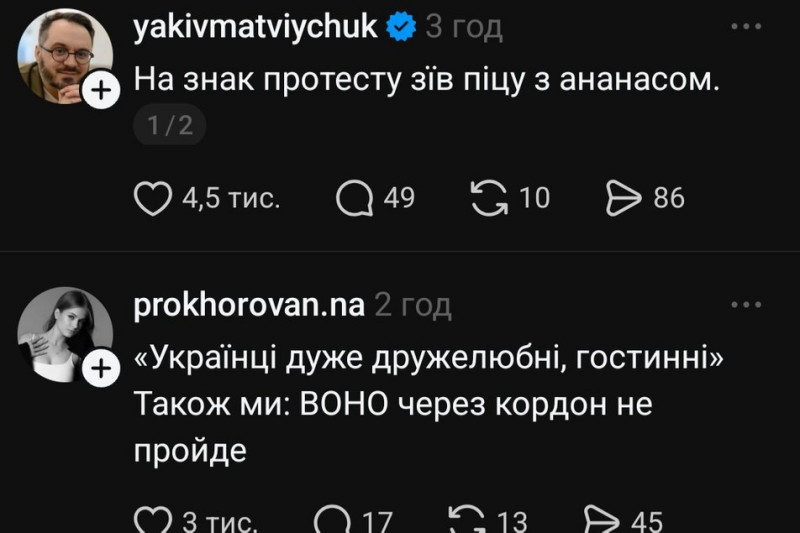
Task: Open yakivmatviychuk's profile via username
Action: [255, 27]
